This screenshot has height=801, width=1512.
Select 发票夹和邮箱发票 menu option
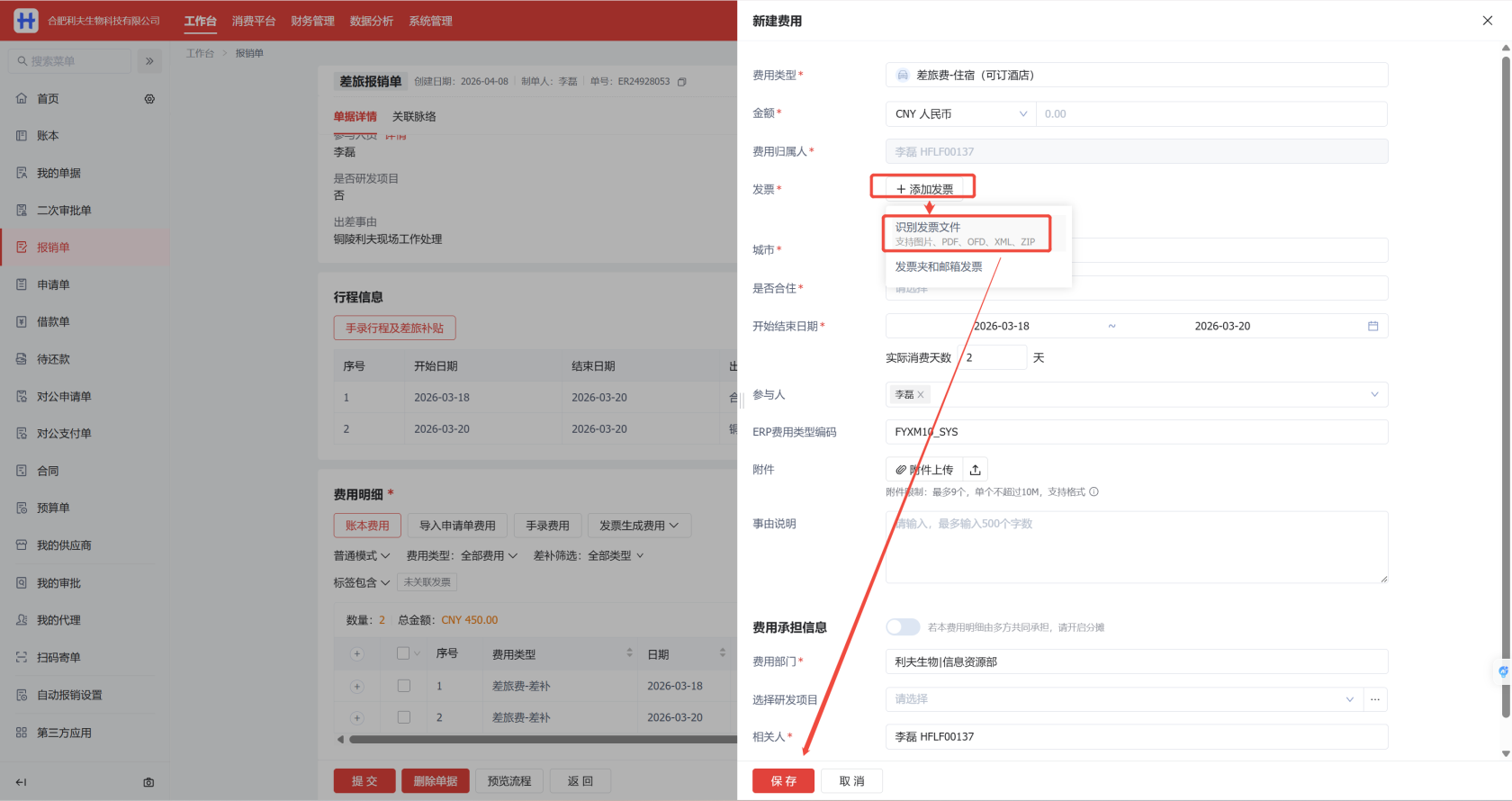pos(939,267)
